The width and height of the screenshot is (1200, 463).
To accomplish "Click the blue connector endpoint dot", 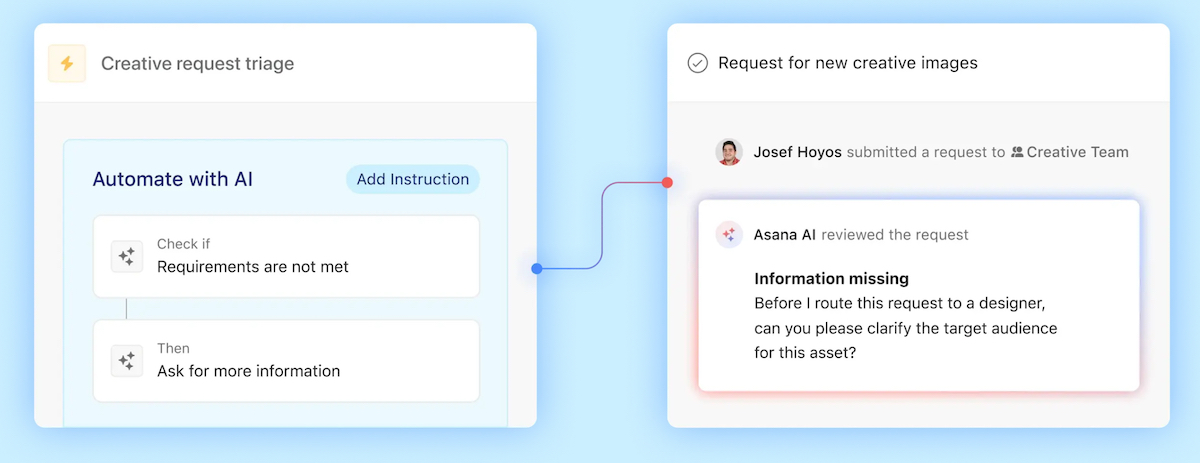I will [537, 268].
